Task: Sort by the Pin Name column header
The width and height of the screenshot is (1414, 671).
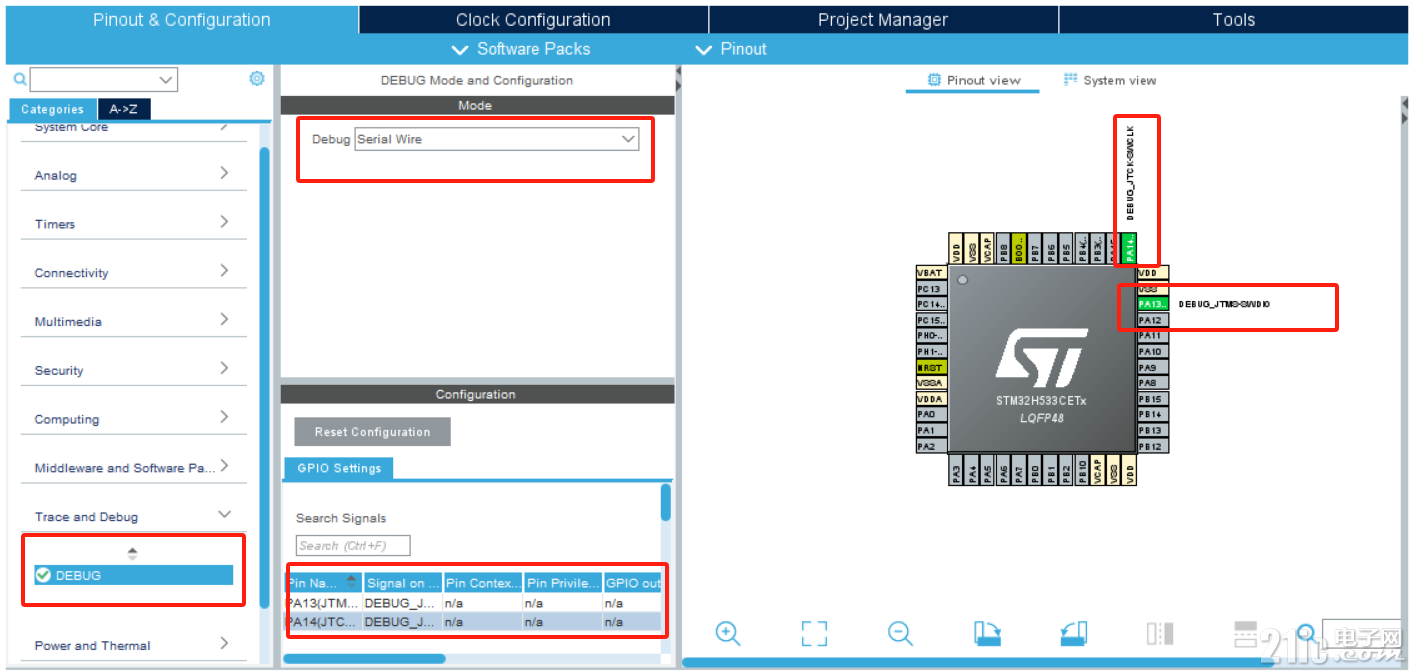Action: pos(323,583)
